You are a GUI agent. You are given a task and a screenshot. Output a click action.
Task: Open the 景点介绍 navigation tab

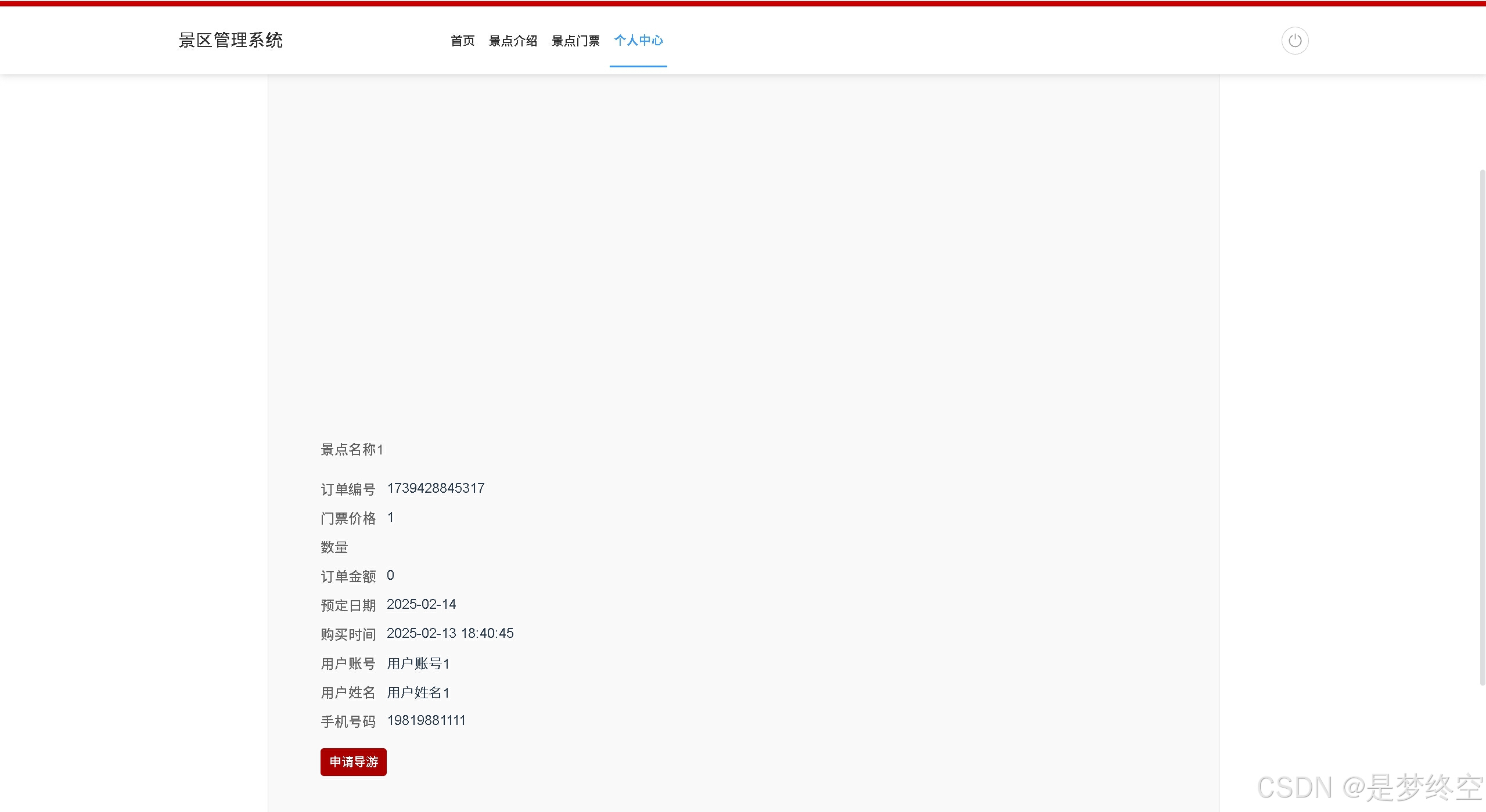point(513,41)
